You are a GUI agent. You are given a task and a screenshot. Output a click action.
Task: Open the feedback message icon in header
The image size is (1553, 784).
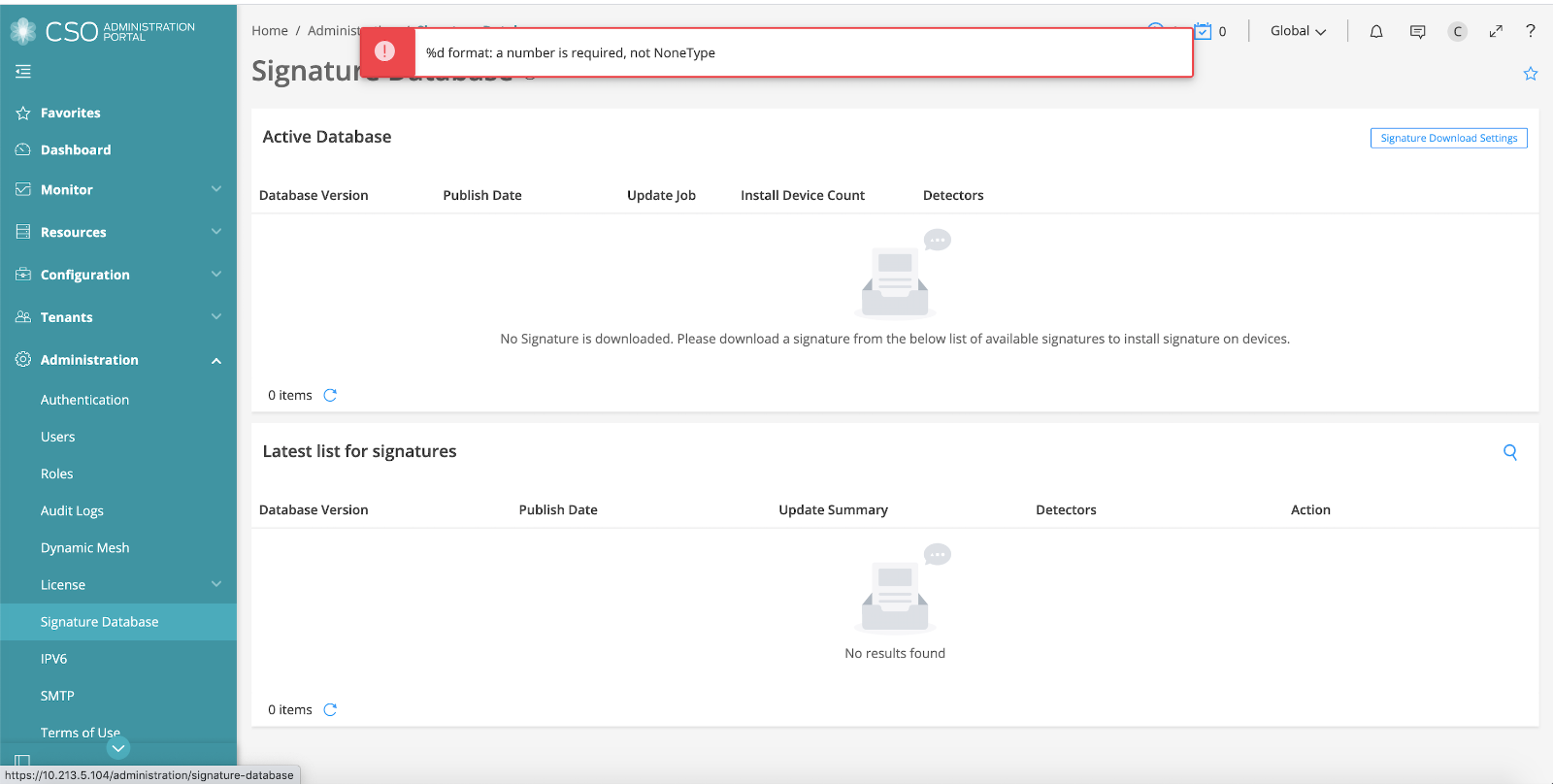tap(1418, 31)
